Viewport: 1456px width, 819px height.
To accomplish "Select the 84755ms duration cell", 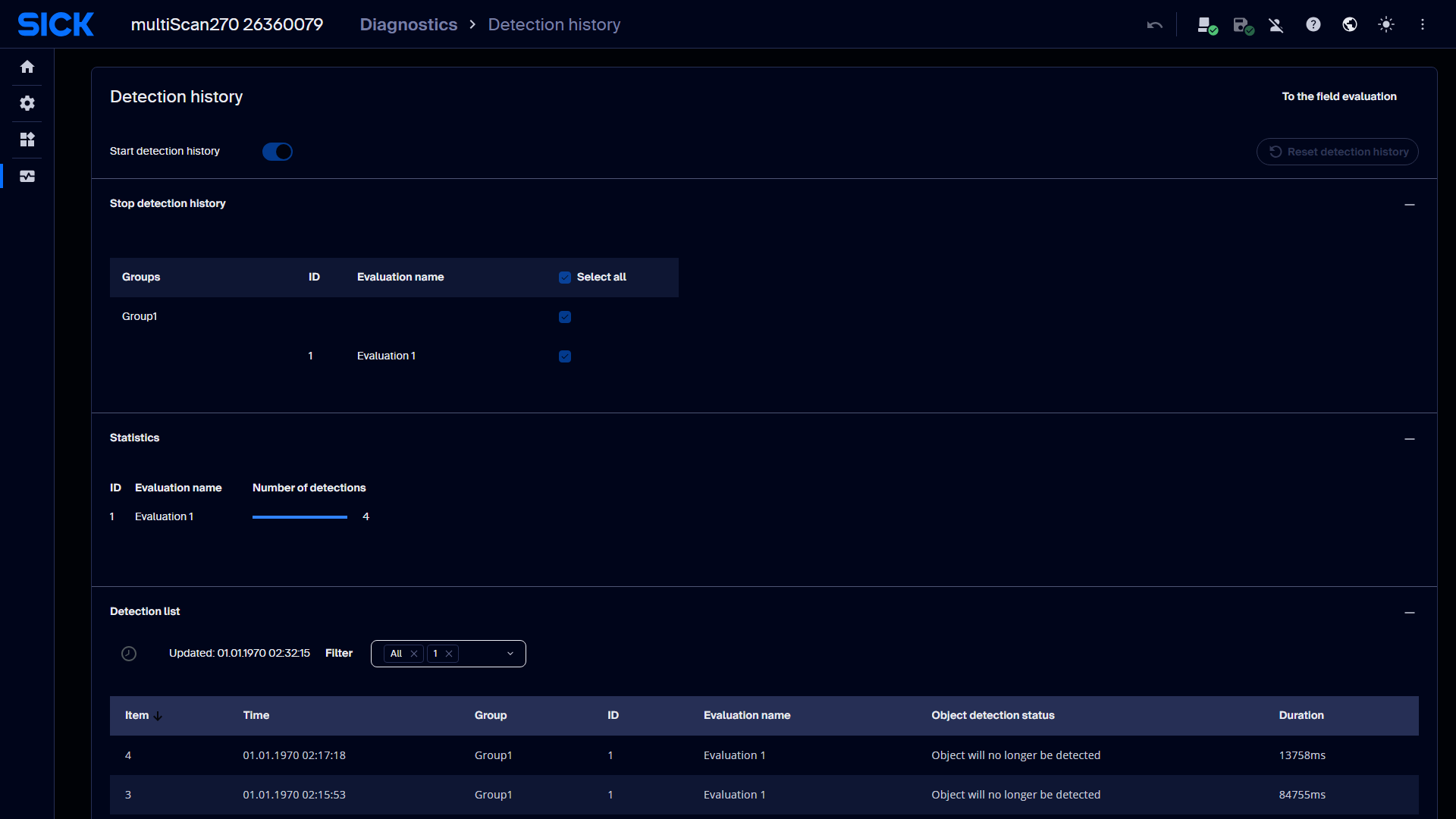I will click(x=1302, y=795).
